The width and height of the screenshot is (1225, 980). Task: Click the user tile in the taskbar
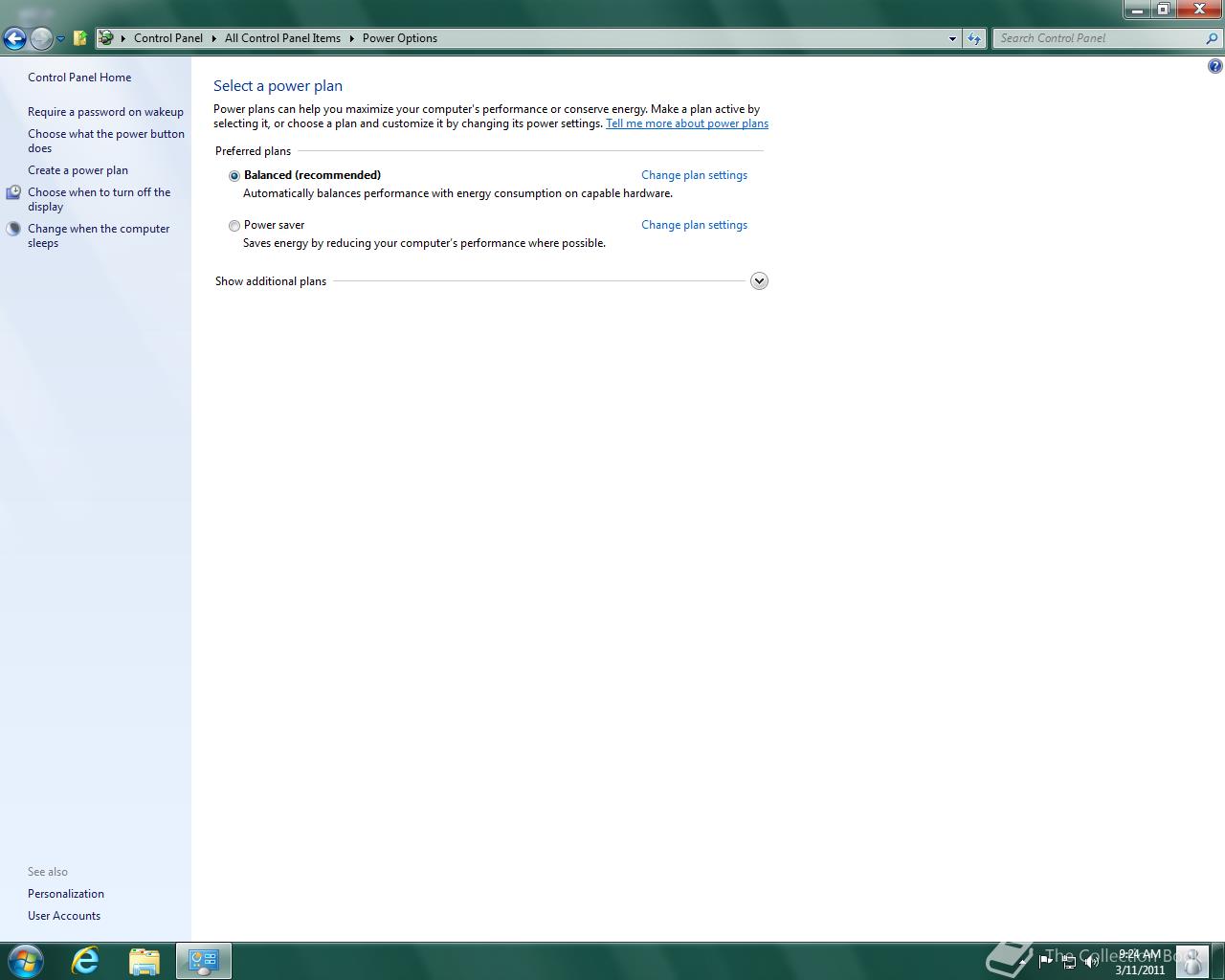tap(1192, 961)
